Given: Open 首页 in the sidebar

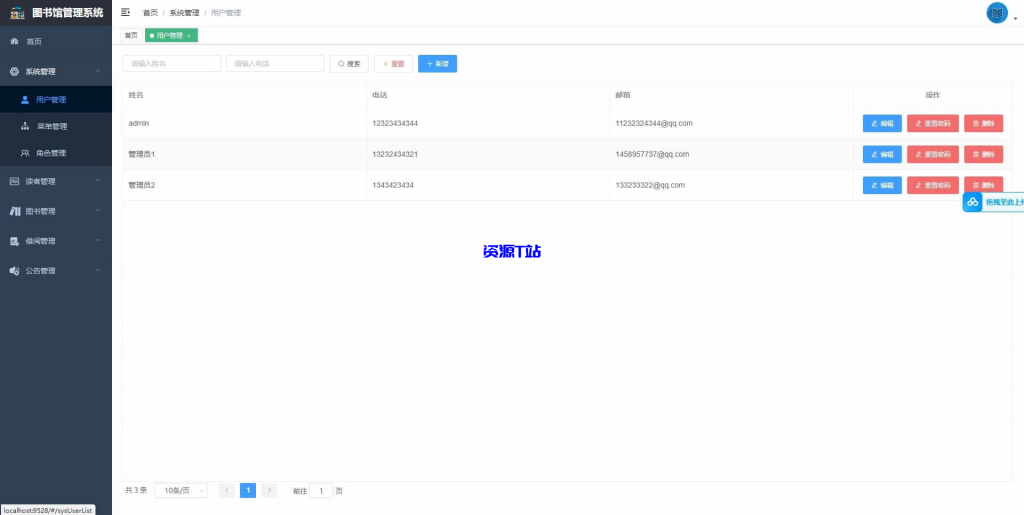Looking at the screenshot, I should pos(56,42).
